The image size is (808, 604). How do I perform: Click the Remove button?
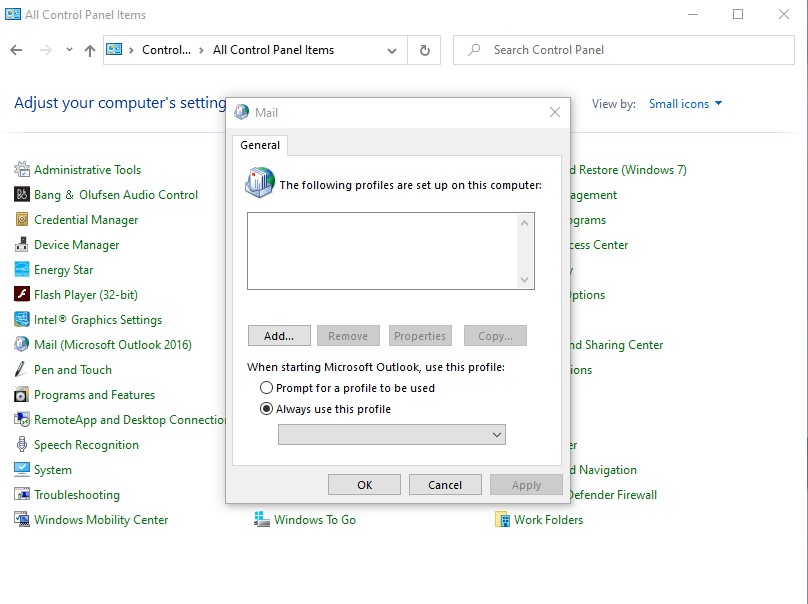pyautogui.click(x=348, y=336)
